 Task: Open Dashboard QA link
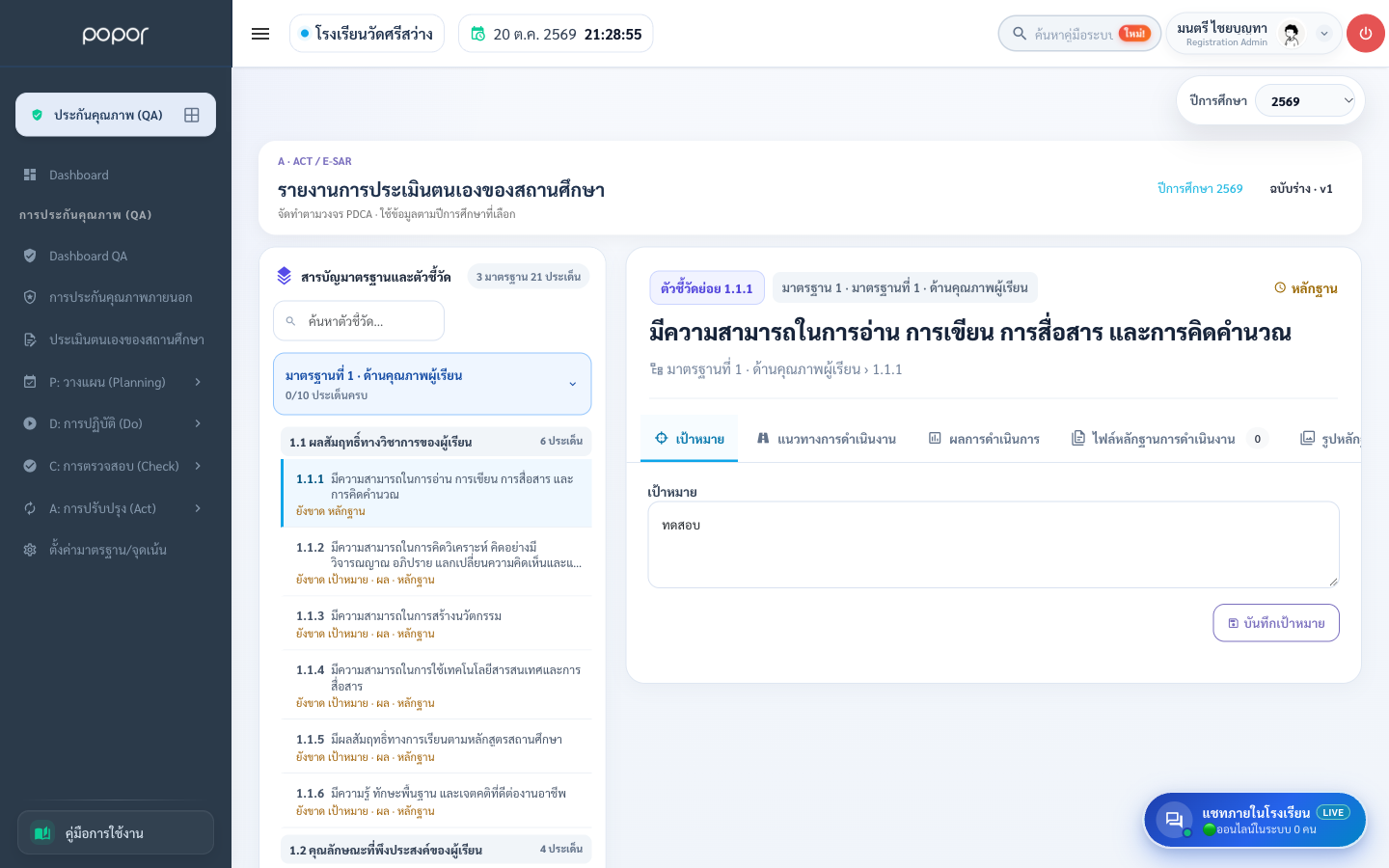tap(116, 256)
